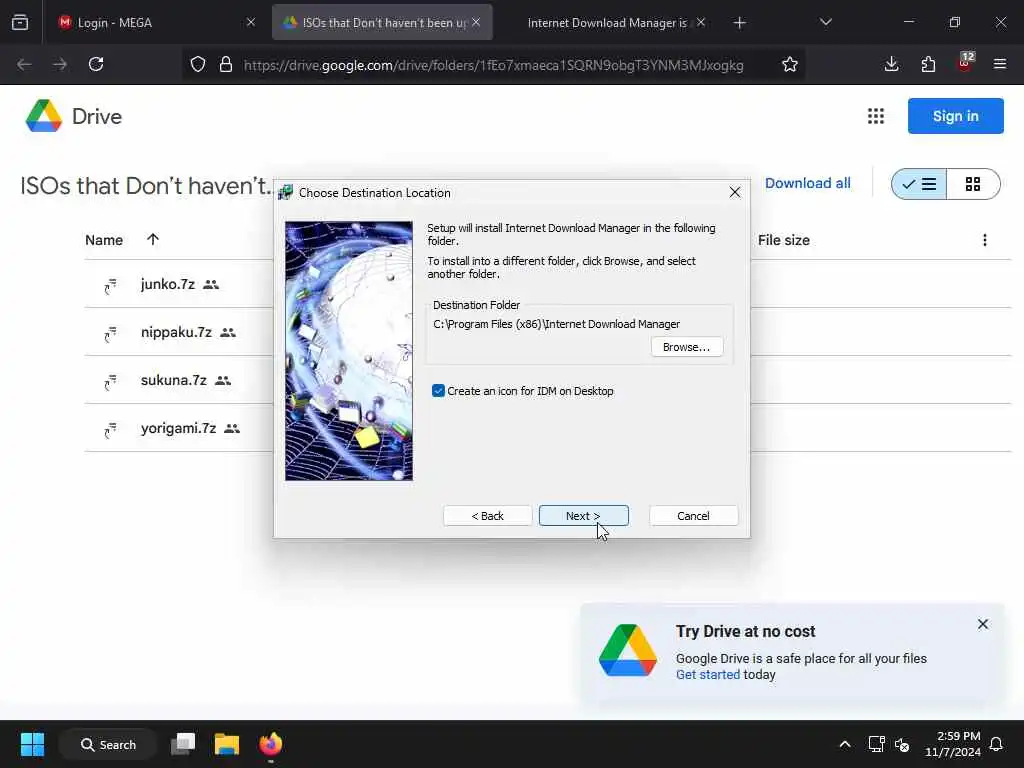Select the sukuna.7z file
Screen dimensions: 1024x768
coord(174,380)
